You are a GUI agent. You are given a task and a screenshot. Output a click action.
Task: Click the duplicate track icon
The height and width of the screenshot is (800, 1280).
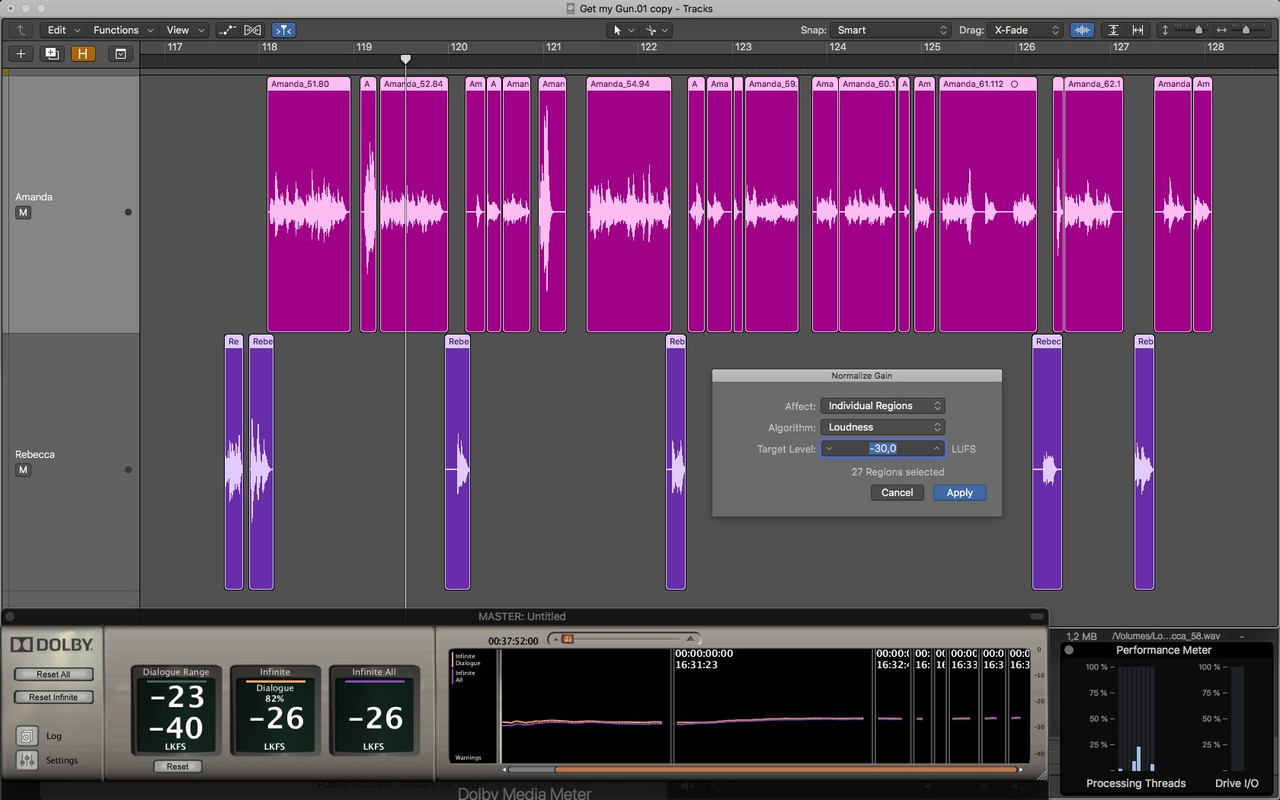52,54
